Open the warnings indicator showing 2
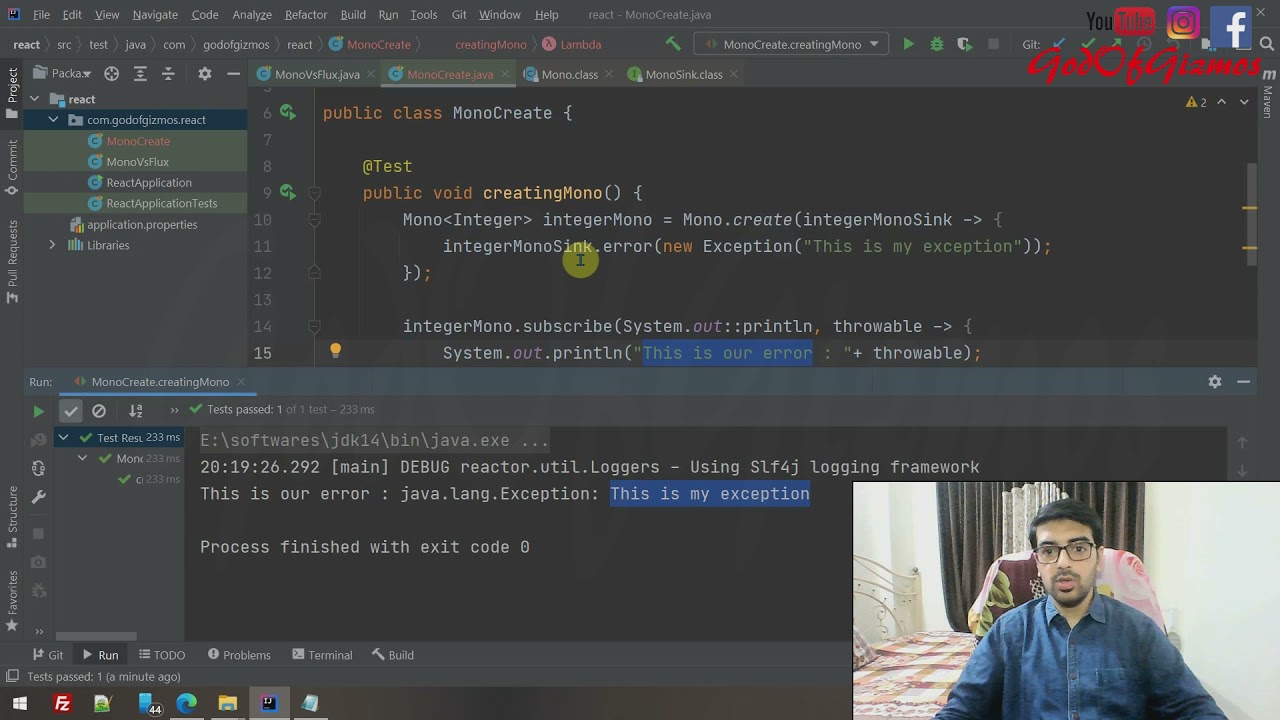The height and width of the screenshot is (720, 1280). pyautogui.click(x=1196, y=102)
